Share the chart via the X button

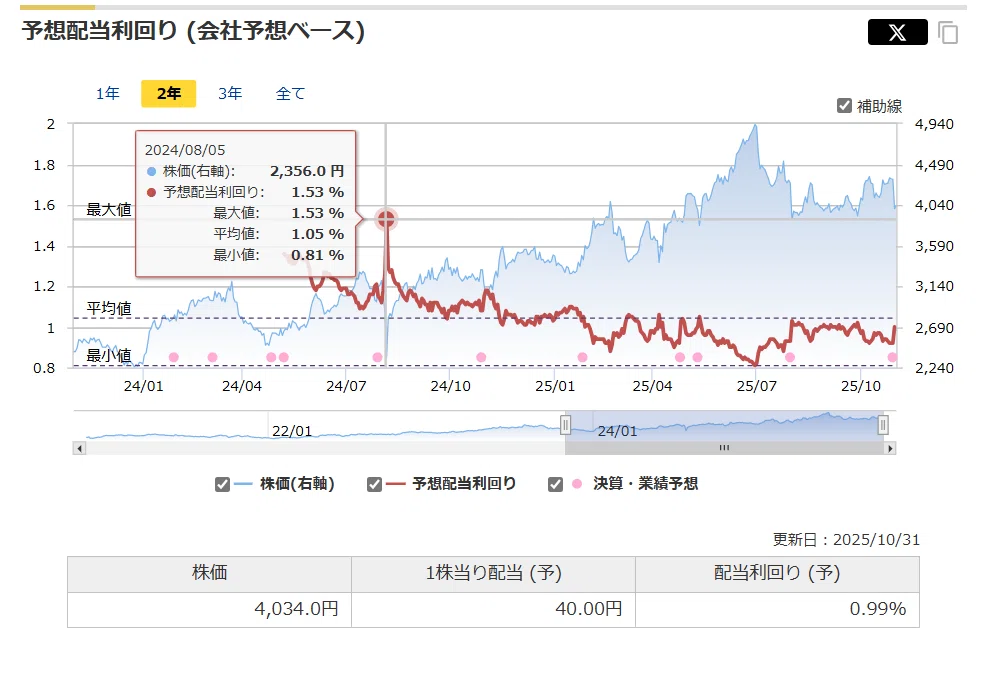pos(897,32)
